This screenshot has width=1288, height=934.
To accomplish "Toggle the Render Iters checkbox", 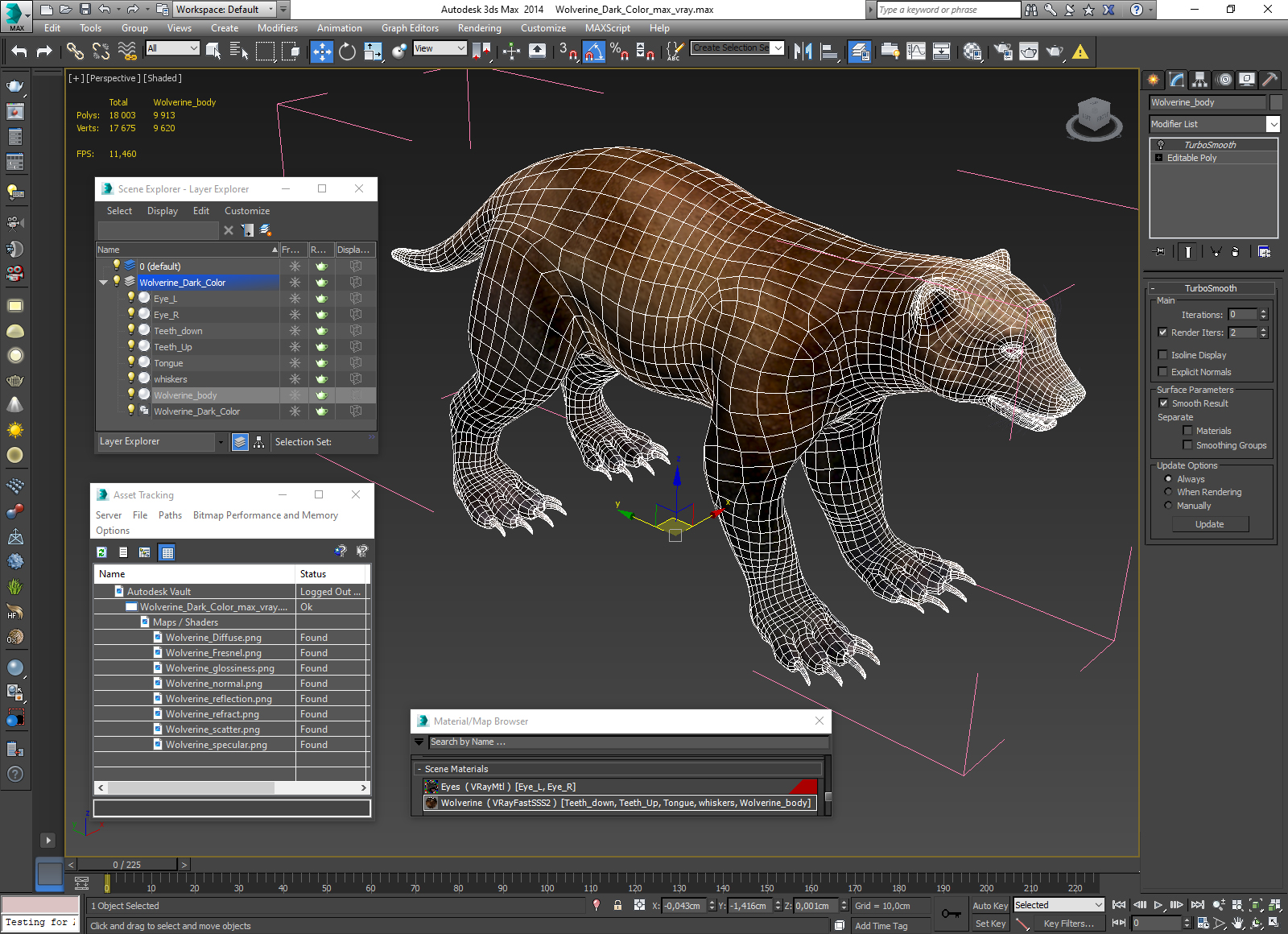I will [1162, 333].
